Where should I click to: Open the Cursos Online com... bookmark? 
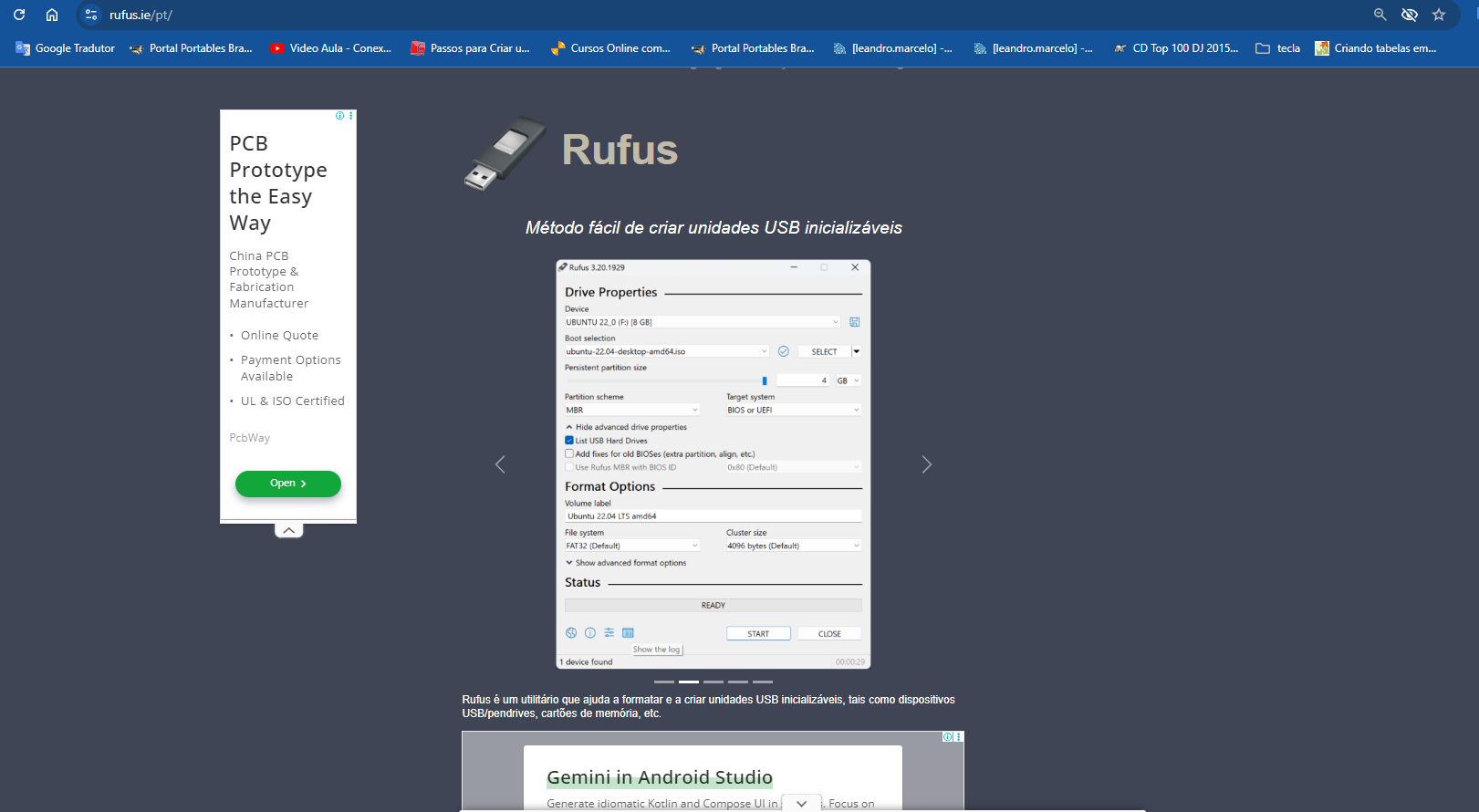point(610,48)
